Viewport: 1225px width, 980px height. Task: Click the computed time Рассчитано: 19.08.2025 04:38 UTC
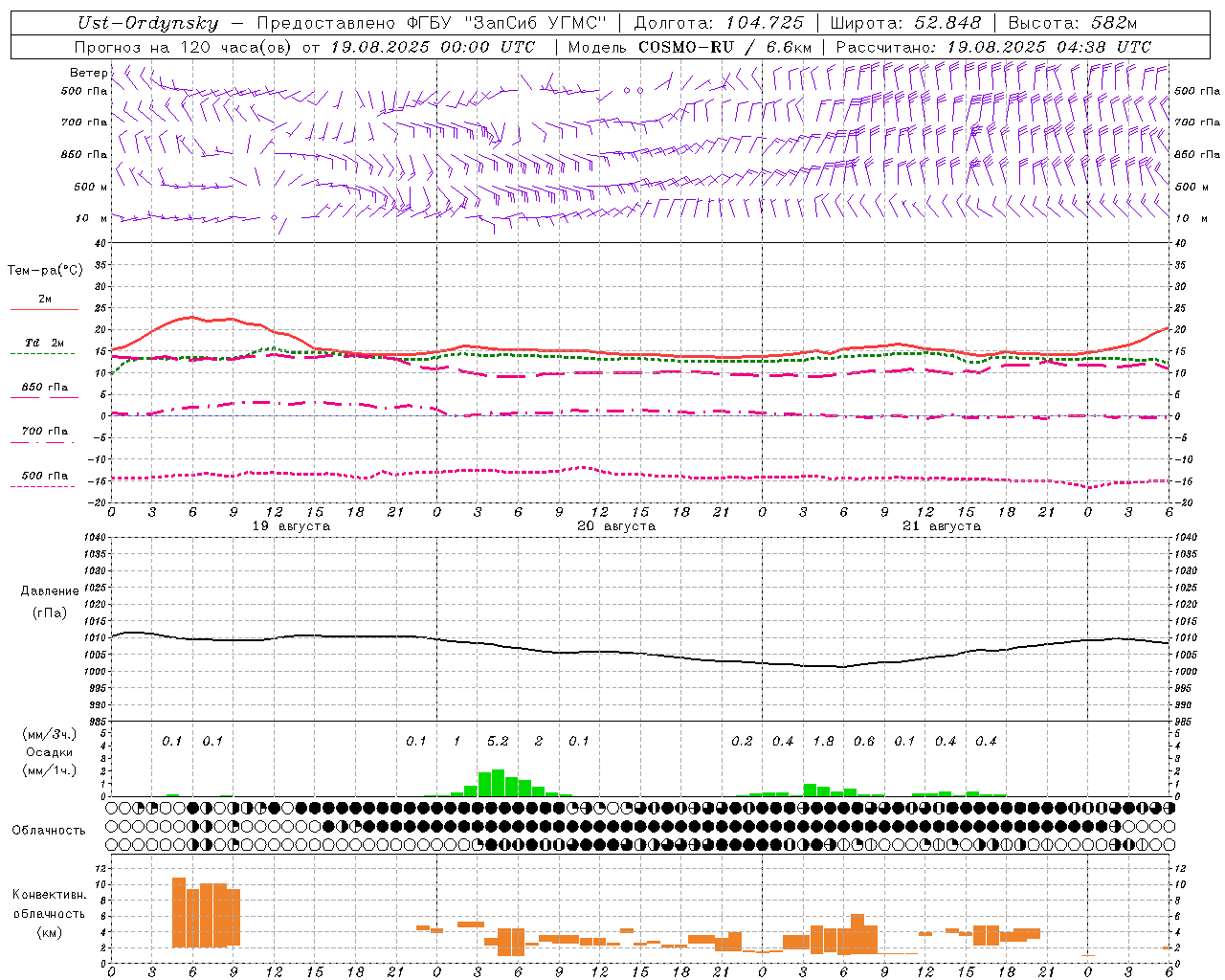[993, 47]
